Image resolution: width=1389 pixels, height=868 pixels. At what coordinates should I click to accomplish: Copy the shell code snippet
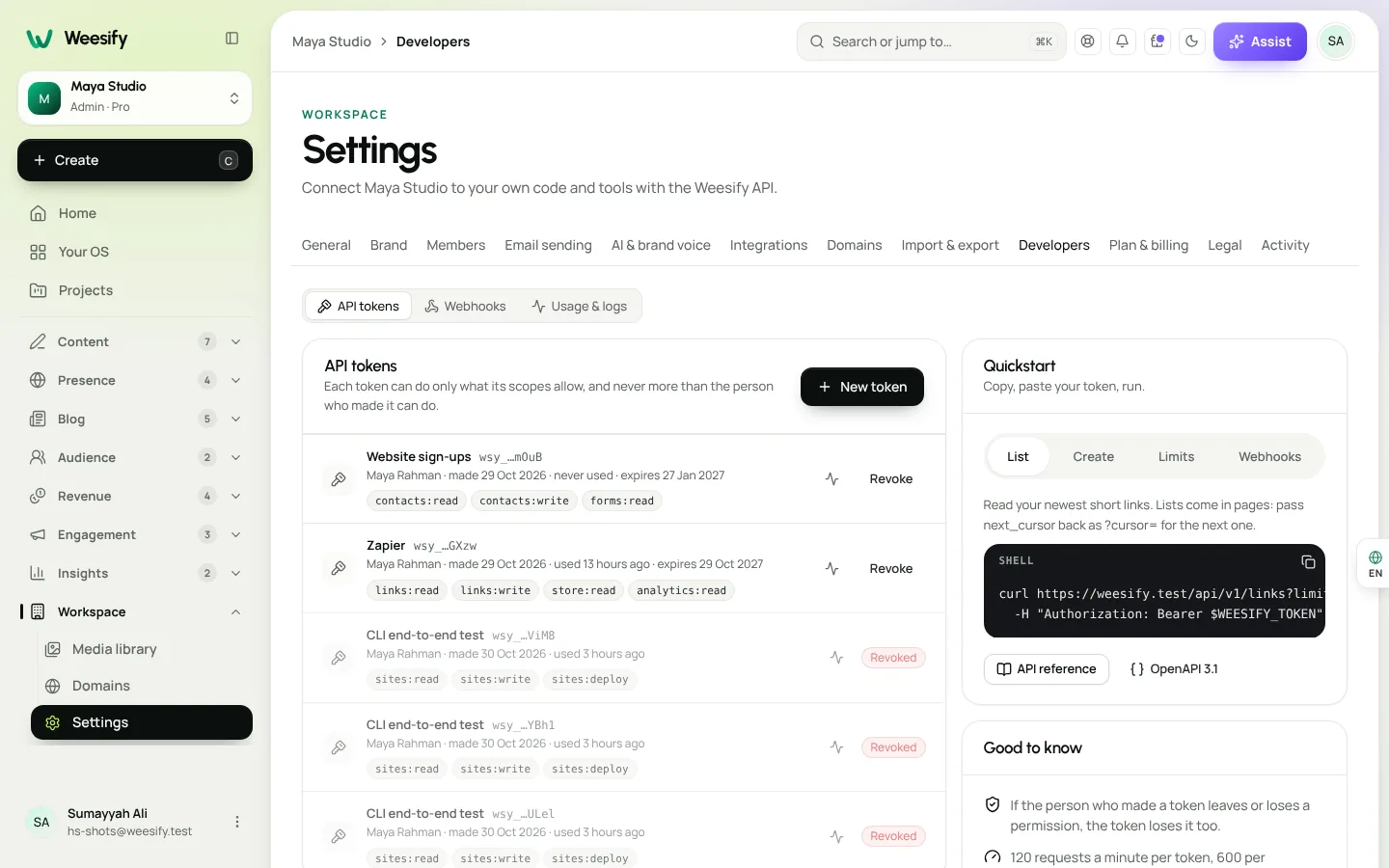click(1308, 561)
